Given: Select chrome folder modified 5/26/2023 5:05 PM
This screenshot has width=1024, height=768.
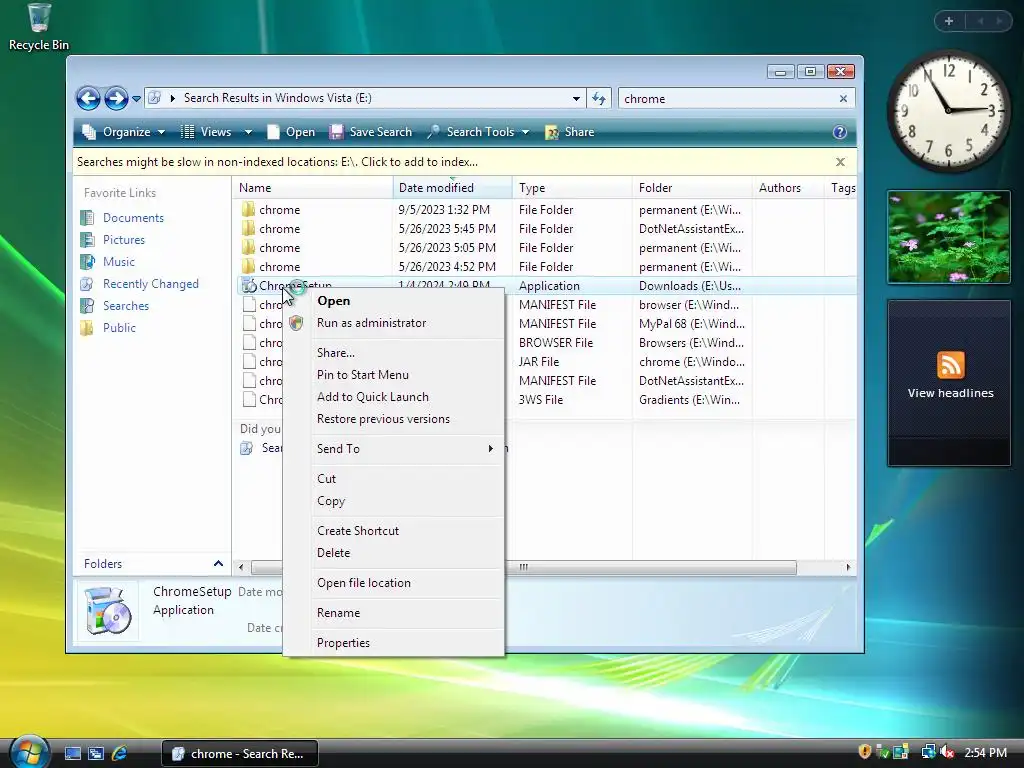Looking at the screenshot, I should point(546,248).
